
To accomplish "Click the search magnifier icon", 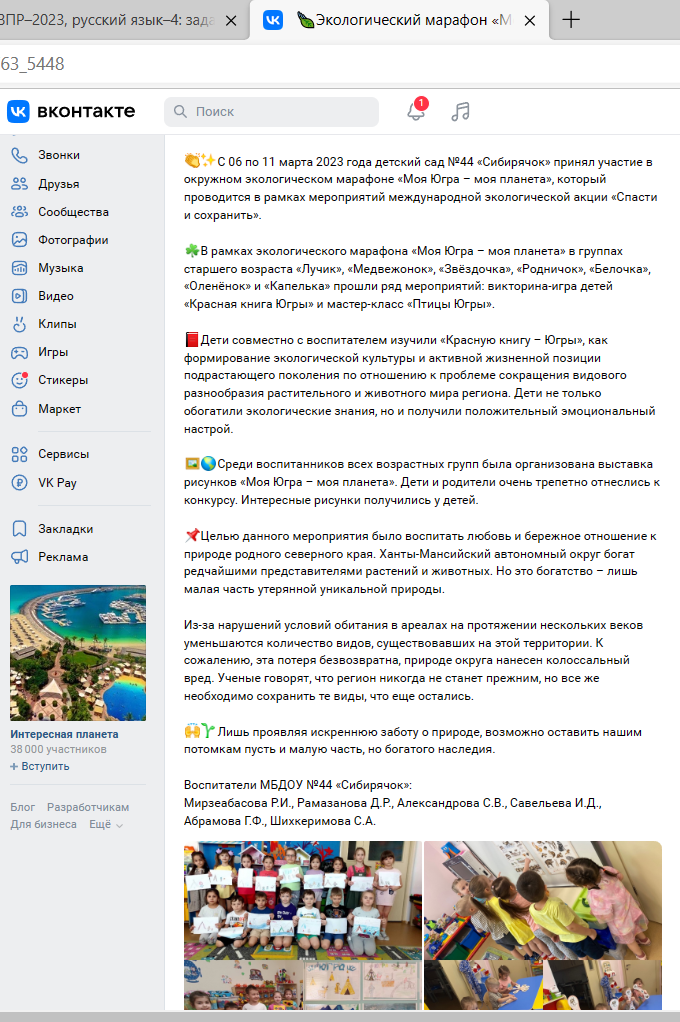I will (x=181, y=111).
